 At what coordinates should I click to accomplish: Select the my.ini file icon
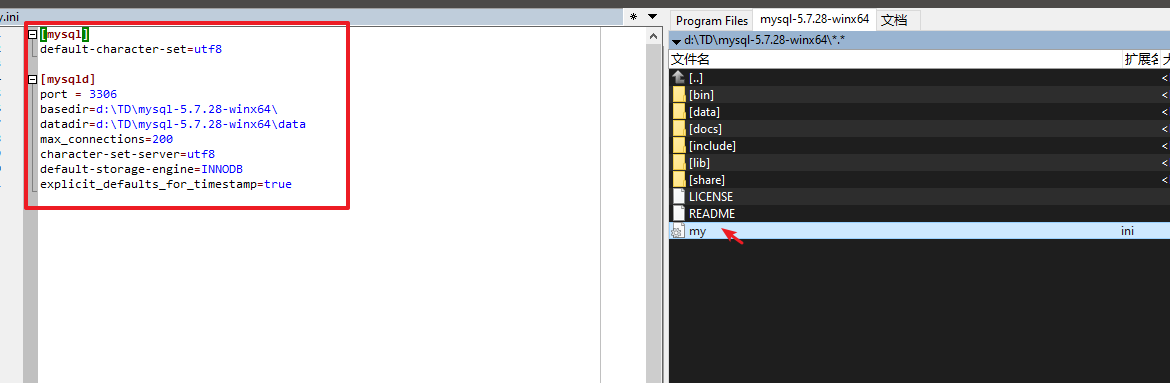click(678, 231)
